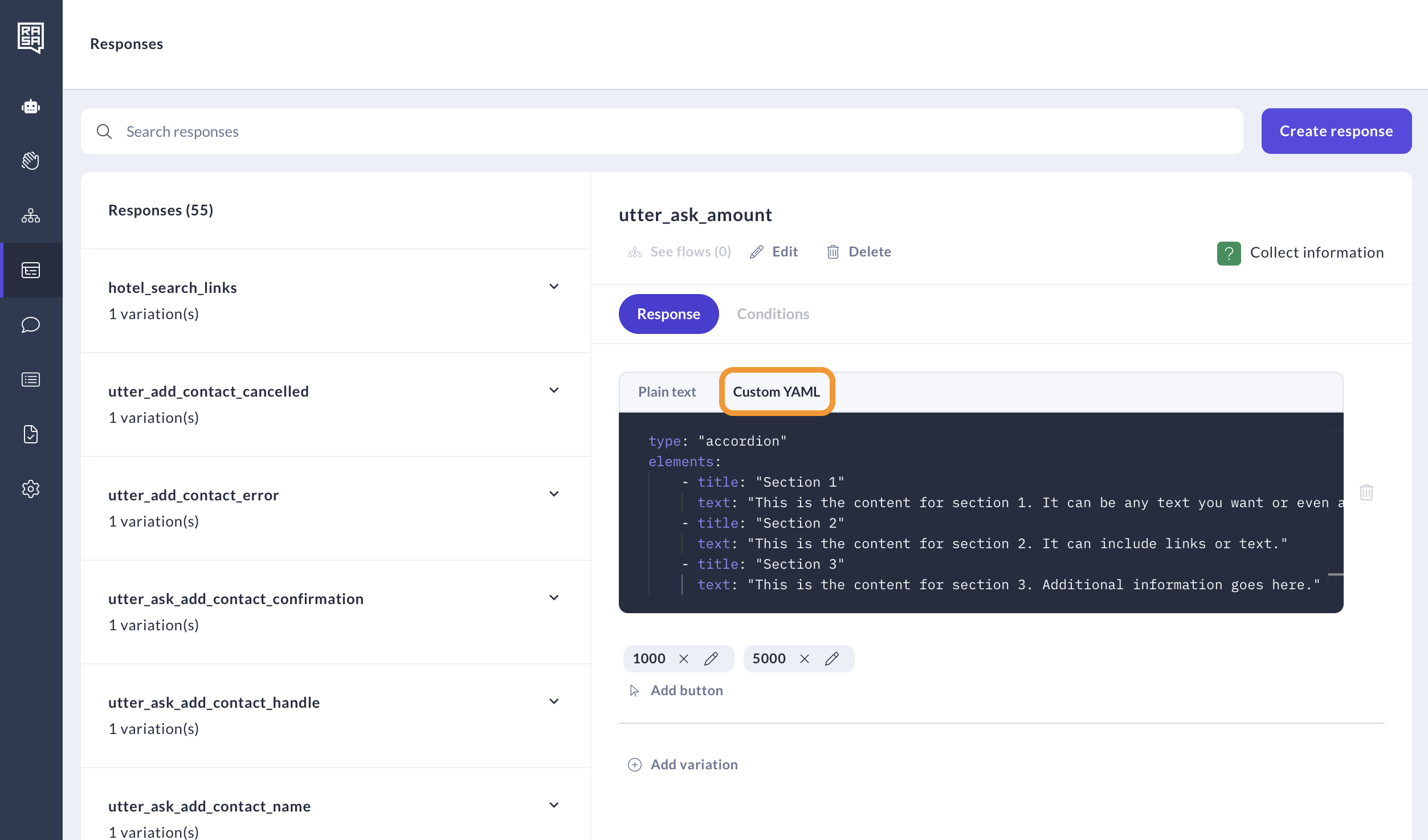The height and width of the screenshot is (840, 1428).
Task: Click the Rasa logo
Action: (x=31, y=38)
